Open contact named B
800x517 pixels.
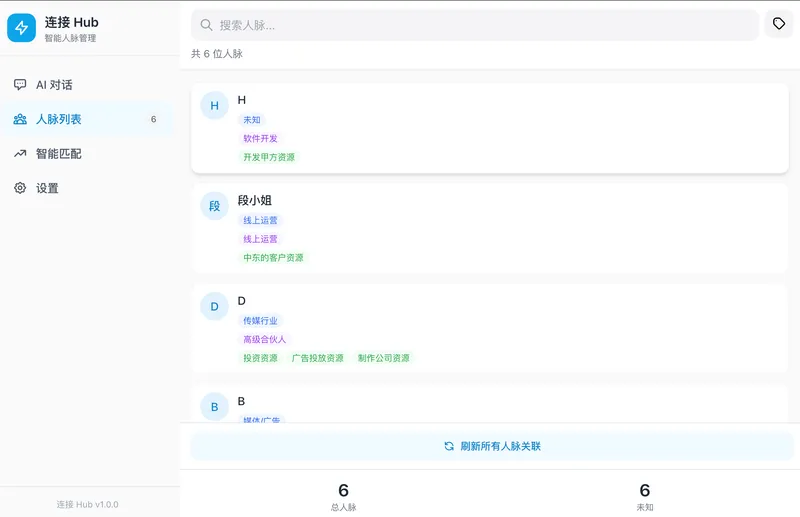(x=241, y=401)
